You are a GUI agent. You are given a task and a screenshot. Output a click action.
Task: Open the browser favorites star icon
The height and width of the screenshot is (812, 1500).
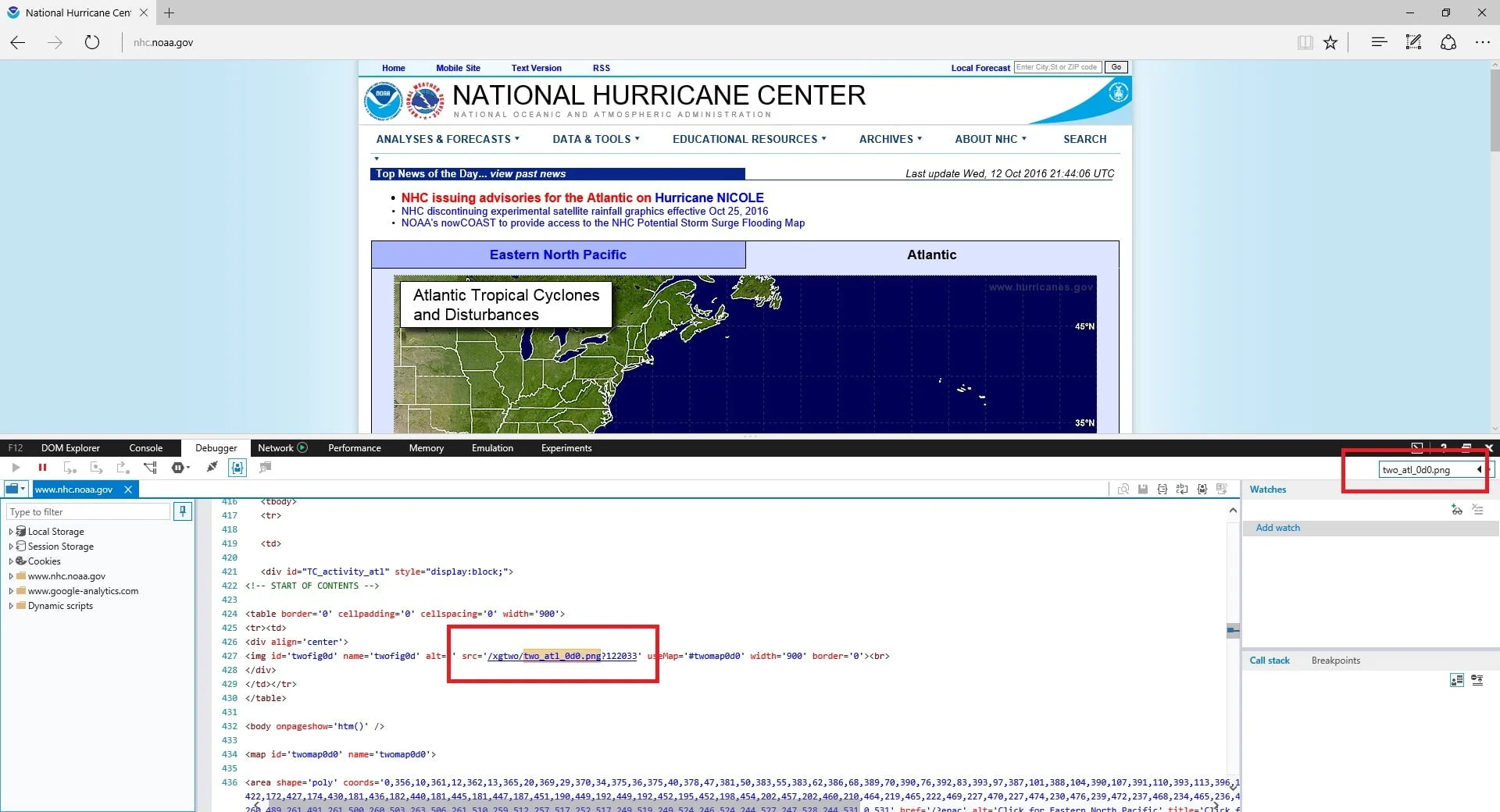[x=1330, y=42]
